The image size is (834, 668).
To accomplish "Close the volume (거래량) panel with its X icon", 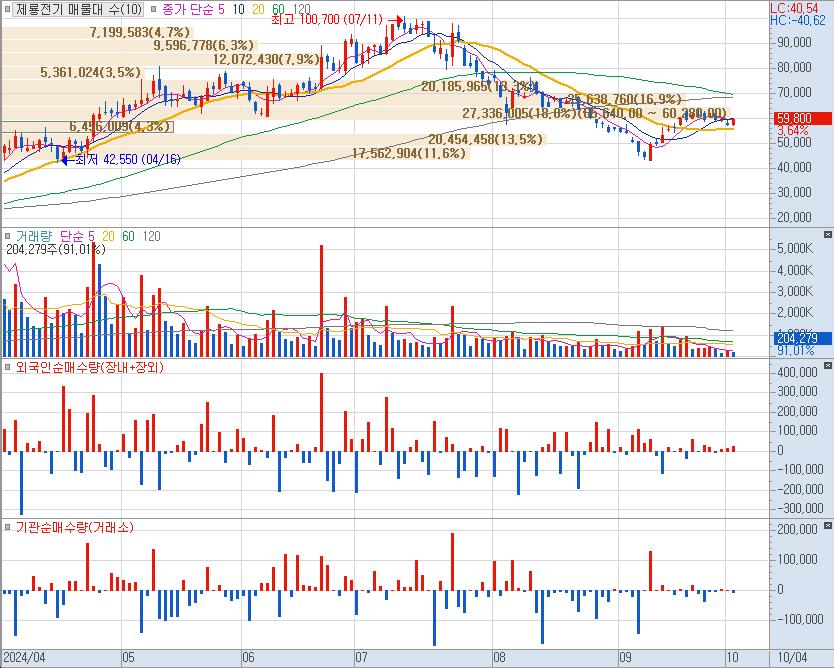I will click(x=827, y=234).
